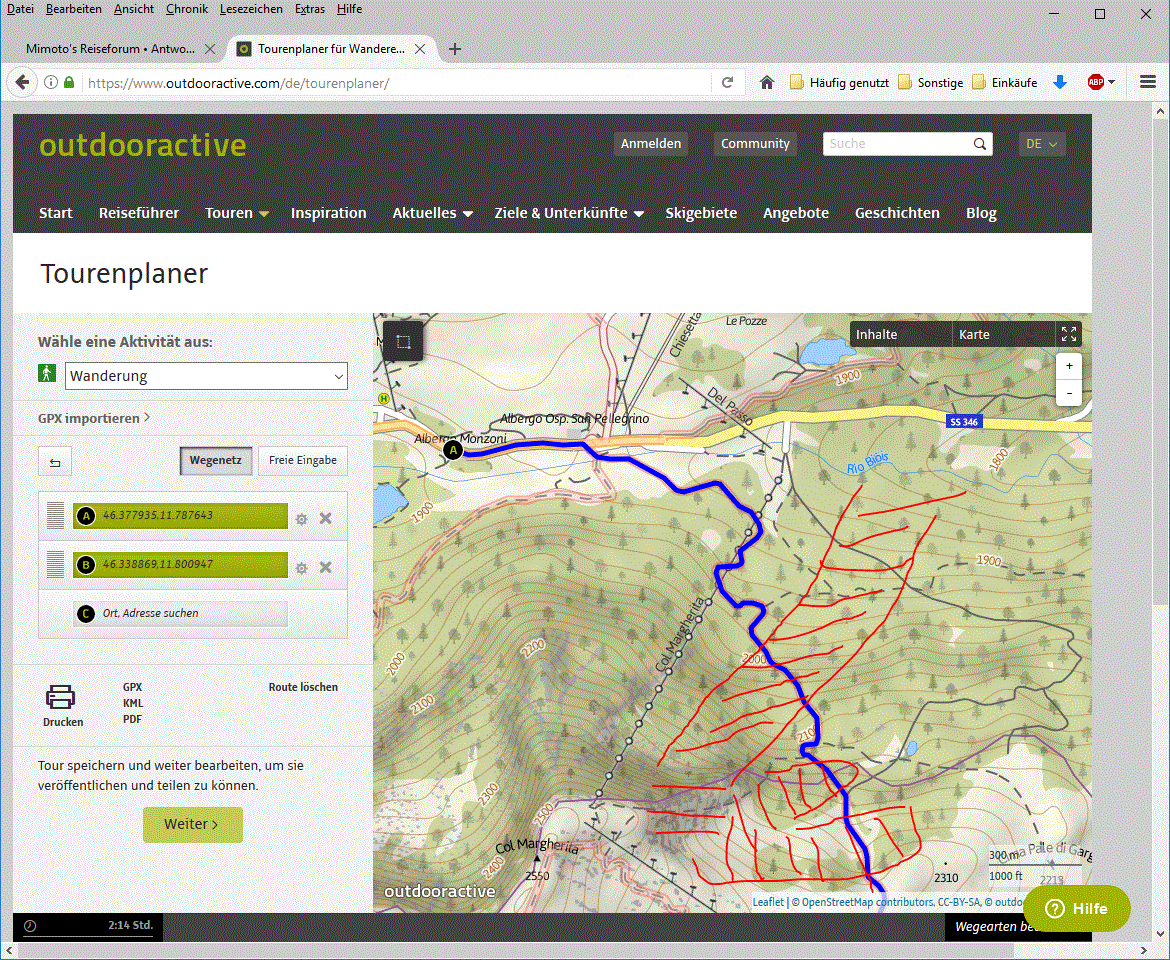Switch to Freie Eingabe mode

click(303, 461)
